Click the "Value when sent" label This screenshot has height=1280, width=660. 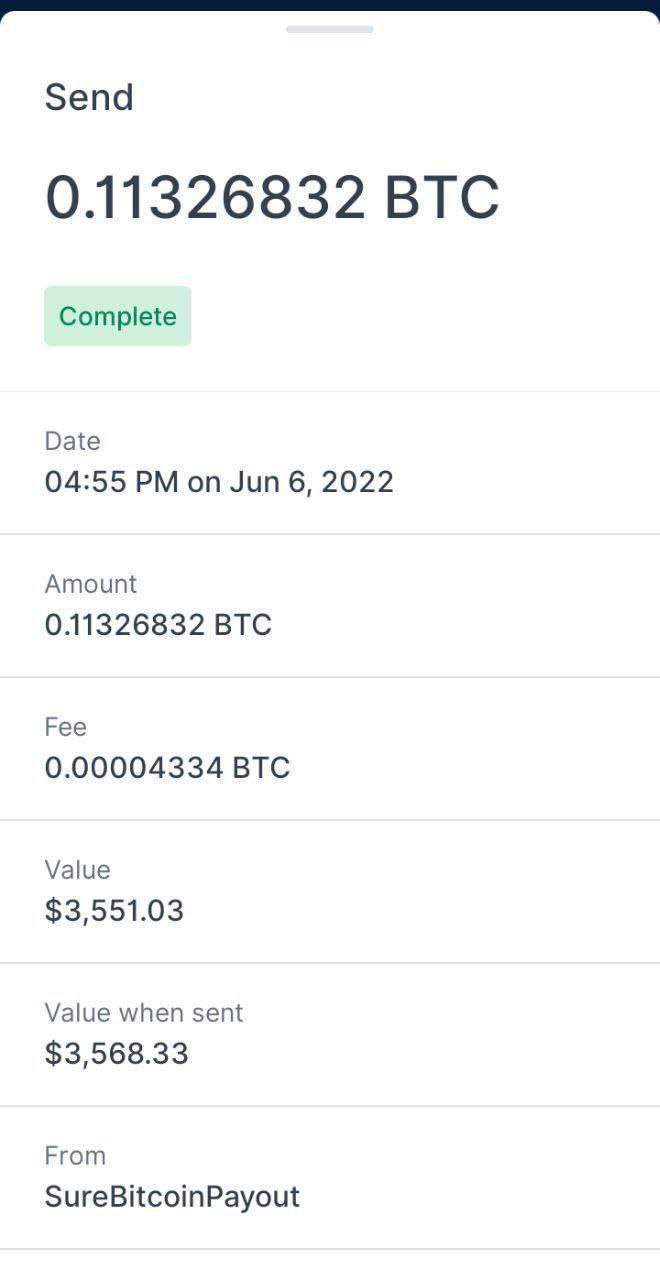coord(144,1013)
